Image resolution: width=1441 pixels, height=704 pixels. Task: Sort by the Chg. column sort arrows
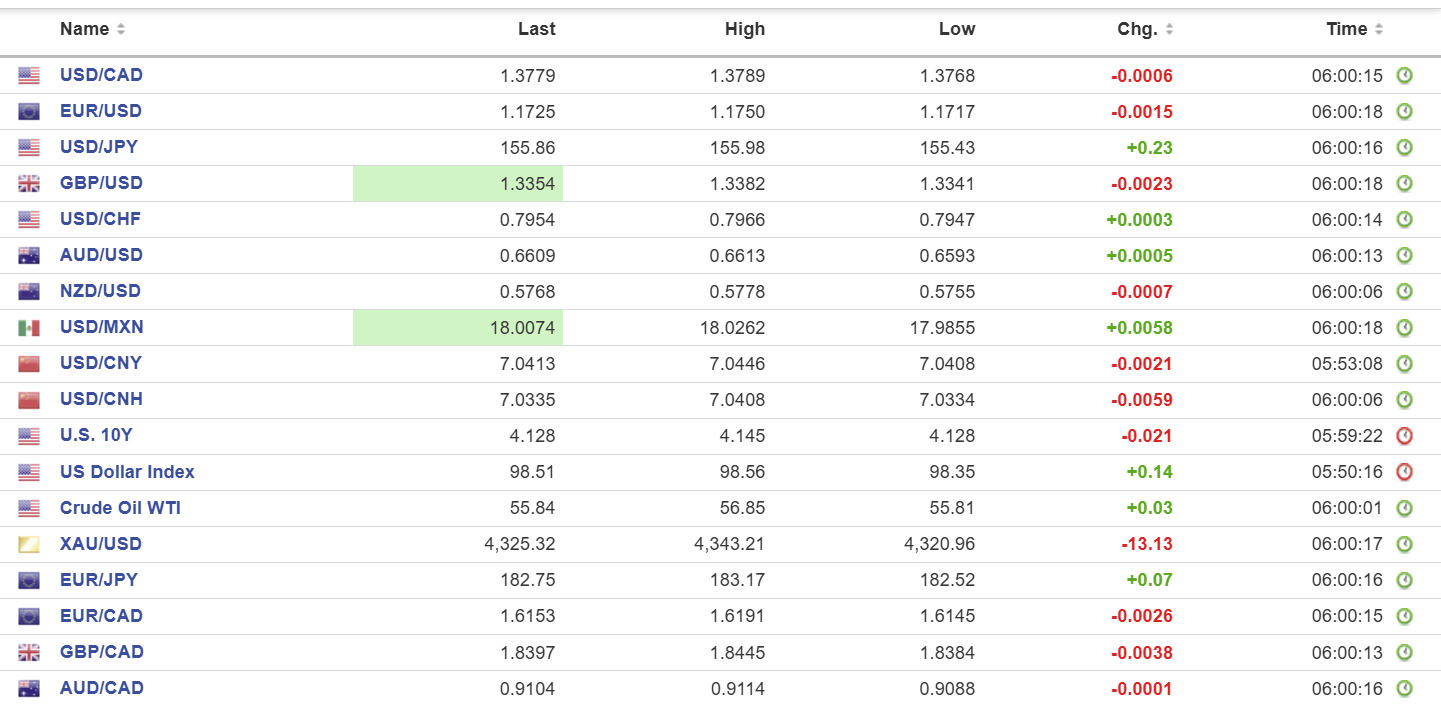pyautogui.click(x=1169, y=30)
